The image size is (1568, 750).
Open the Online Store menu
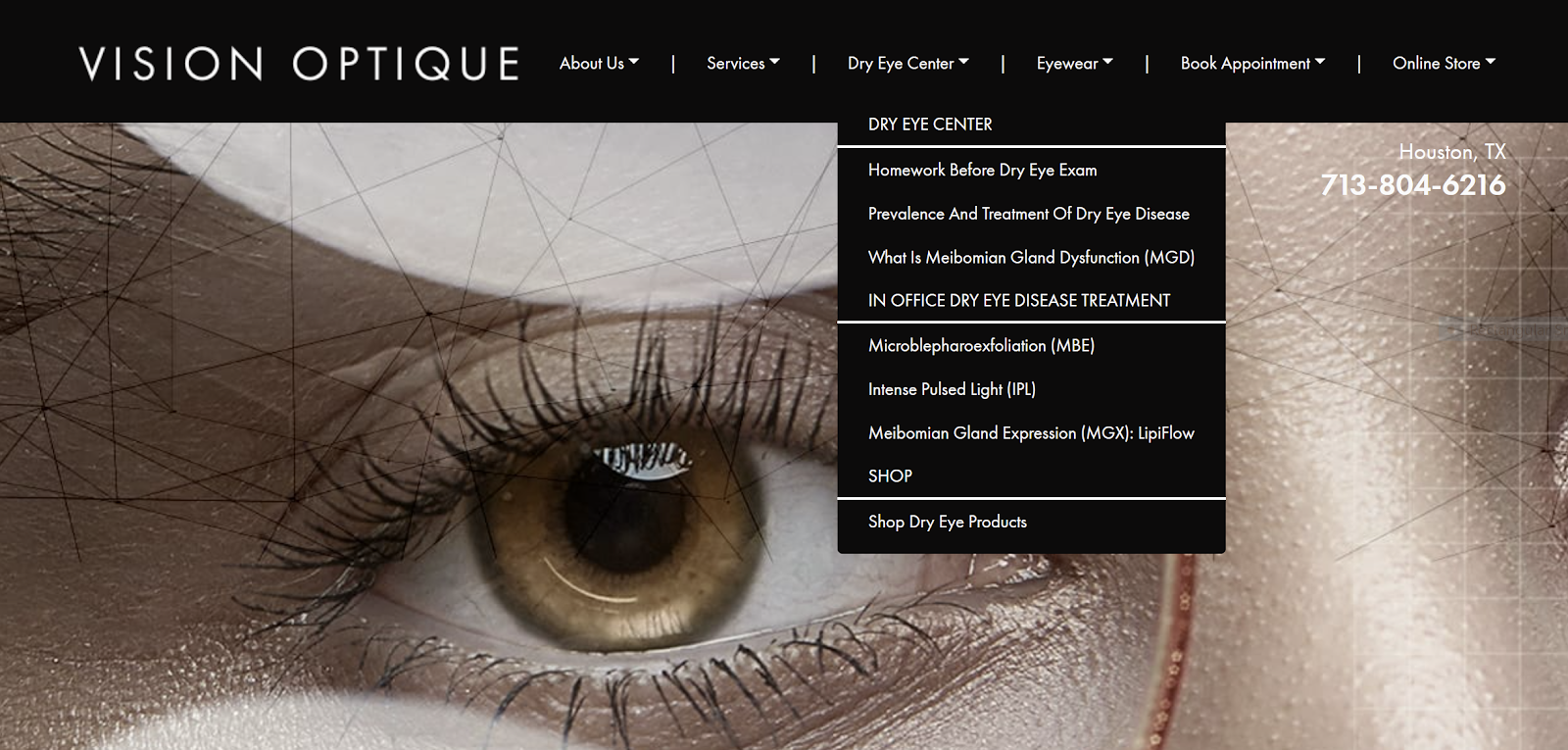(1444, 63)
